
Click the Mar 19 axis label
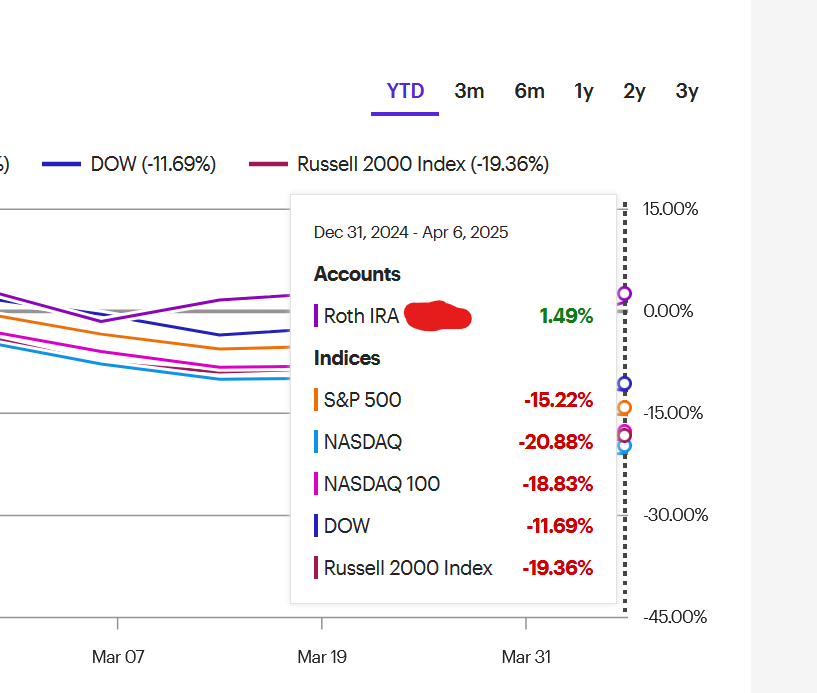click(x=322, y=657)
